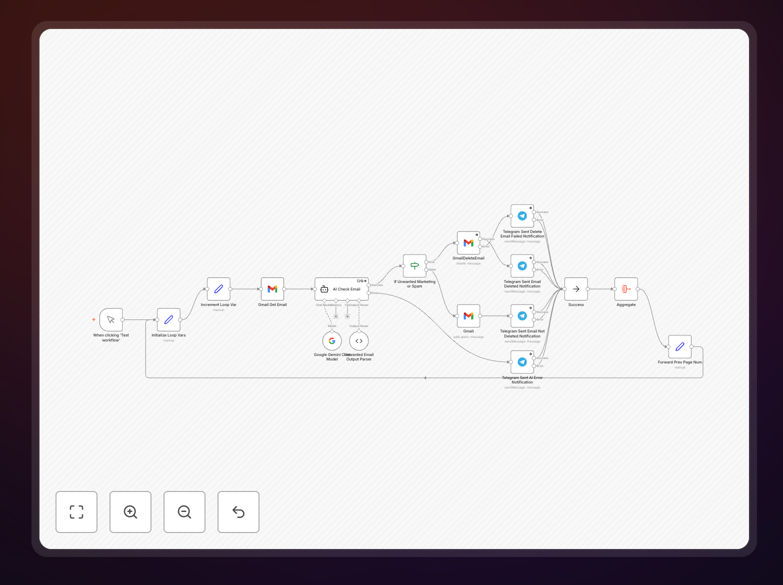Select the Gmail add-labels node
Viewport: 783px width, 585px height.
tap(468, 316)
